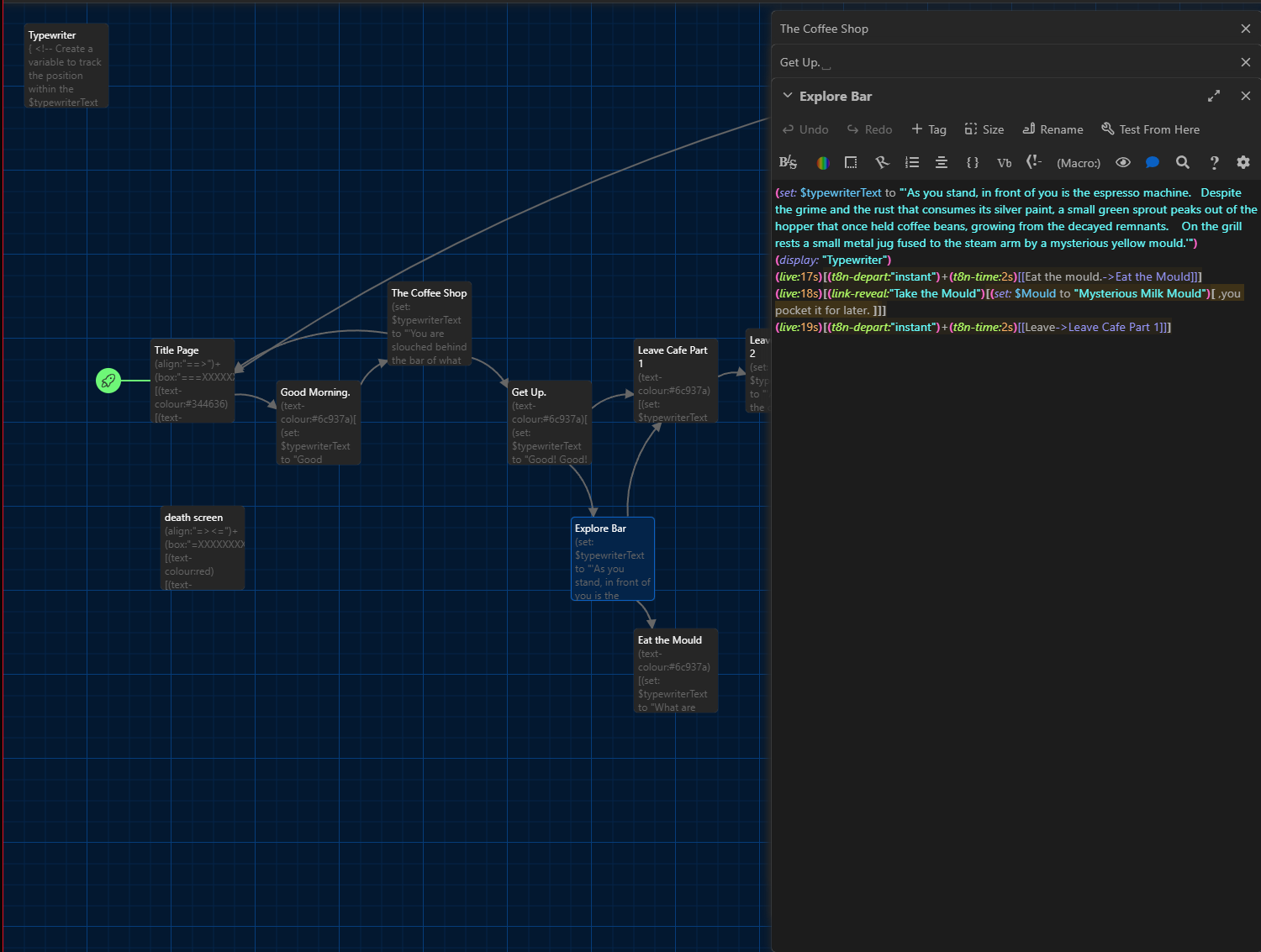This screenshot has height=952, width=1261.
Task: Click the HTML comment (!- icon
Action: [x=1034, y=162]
